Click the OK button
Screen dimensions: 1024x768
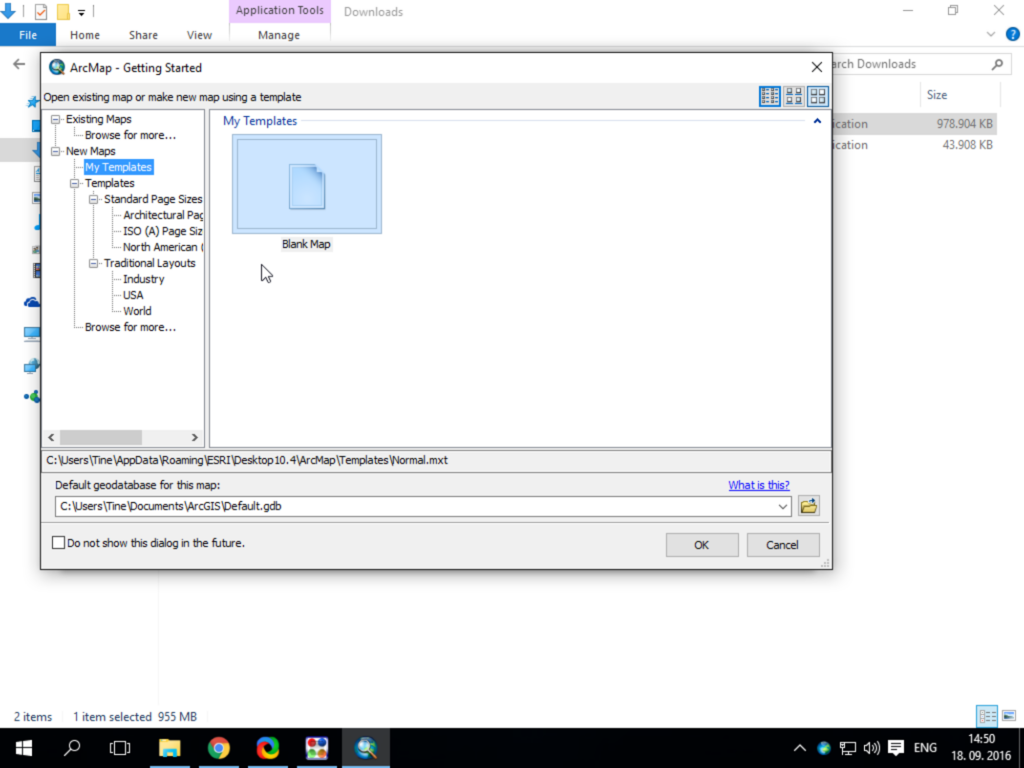pos(702,545)
